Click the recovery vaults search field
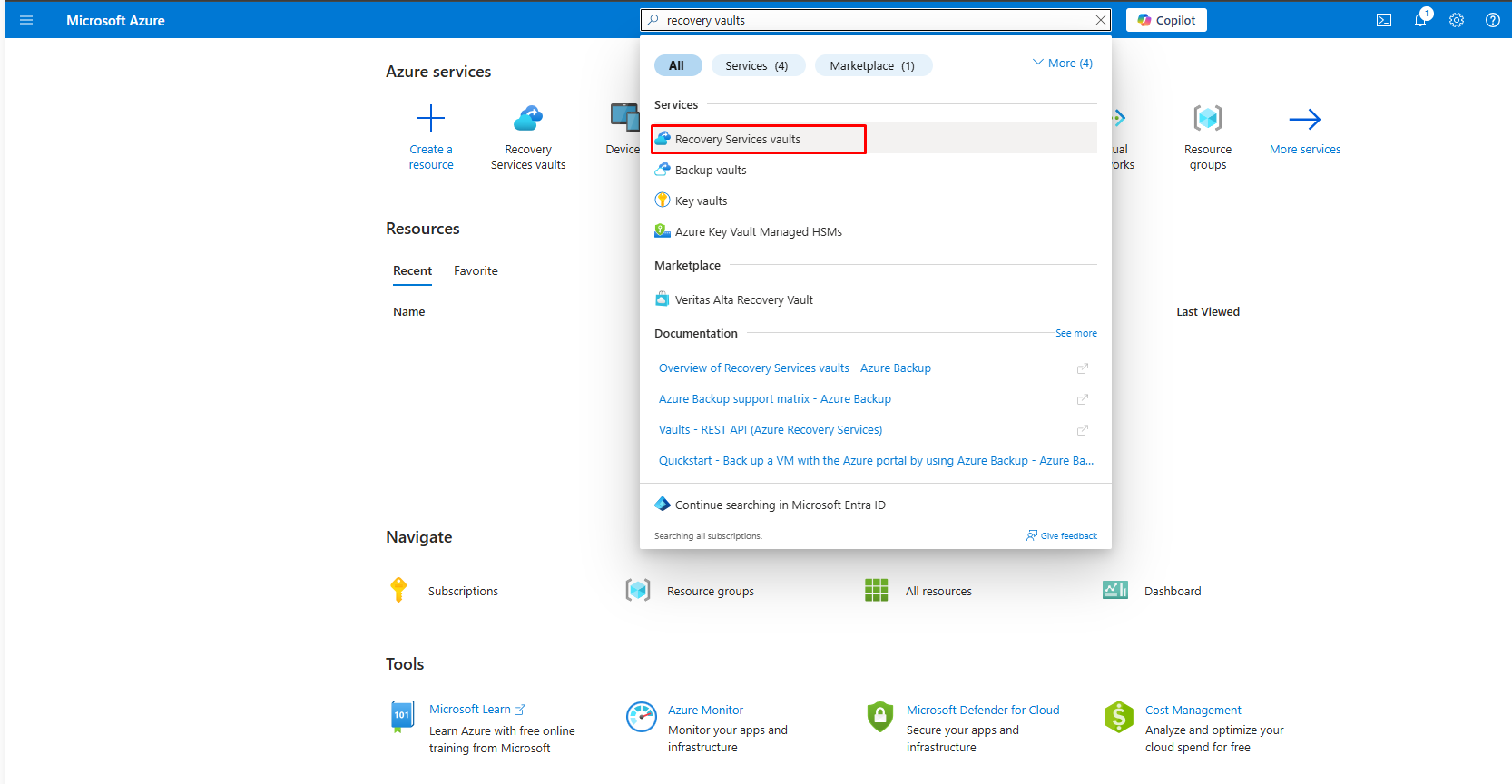The width and height of the screenshot is (1512, 784). (x=876, y=20)
